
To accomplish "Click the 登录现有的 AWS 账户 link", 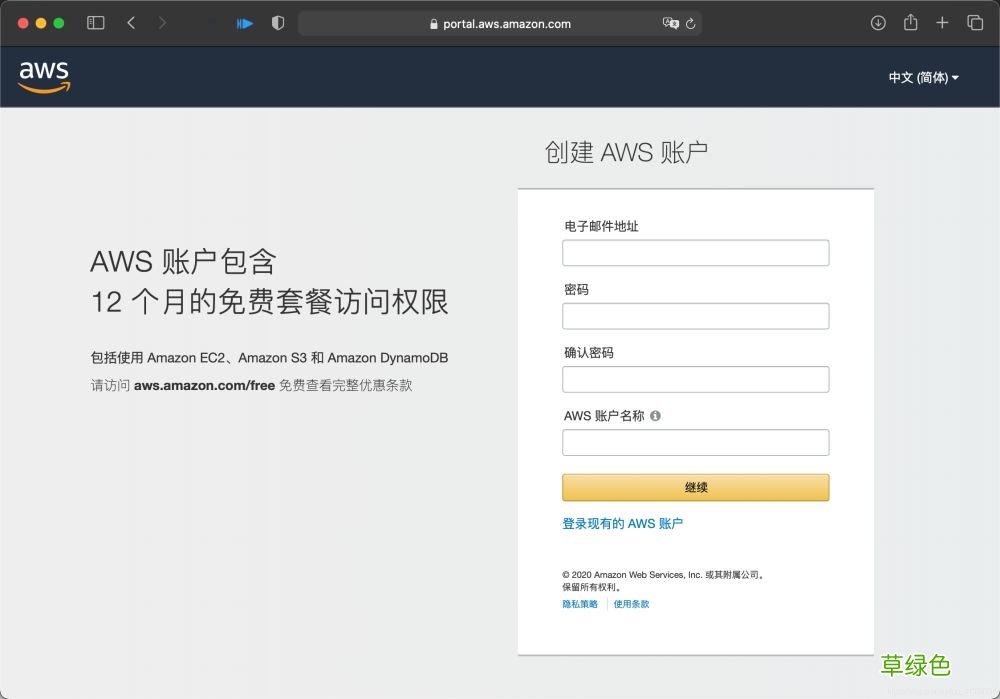I will pos(622,522).
